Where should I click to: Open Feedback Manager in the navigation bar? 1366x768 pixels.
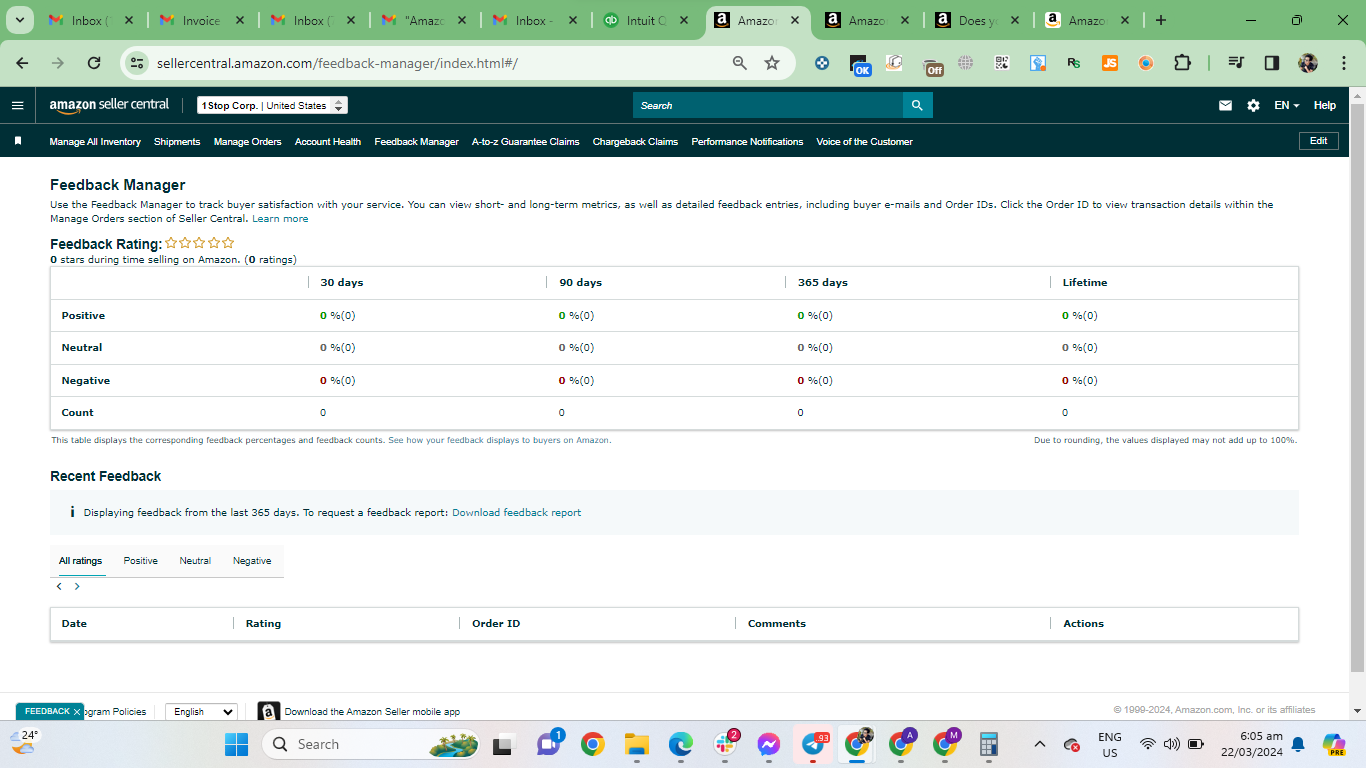[x=416, y=142]
